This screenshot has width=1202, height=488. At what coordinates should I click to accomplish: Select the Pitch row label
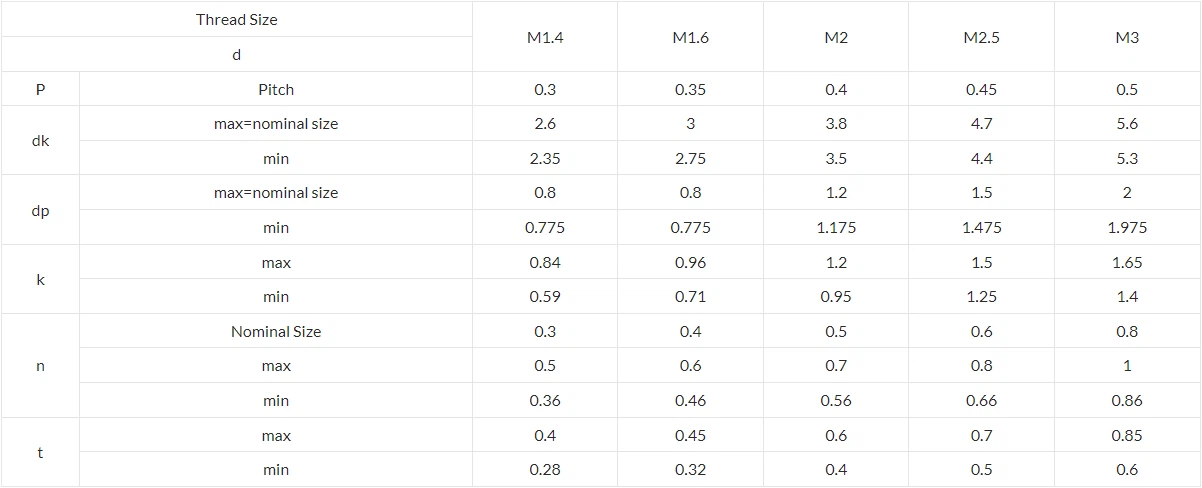[276, 90]
